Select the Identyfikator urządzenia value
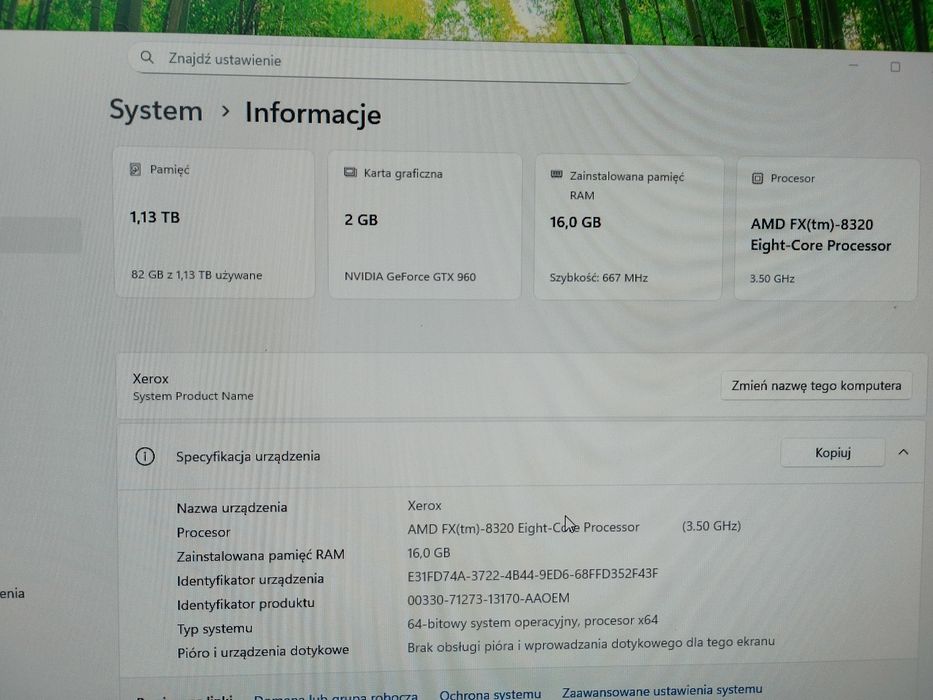933x700 pixels. click(x=533, y=574)
